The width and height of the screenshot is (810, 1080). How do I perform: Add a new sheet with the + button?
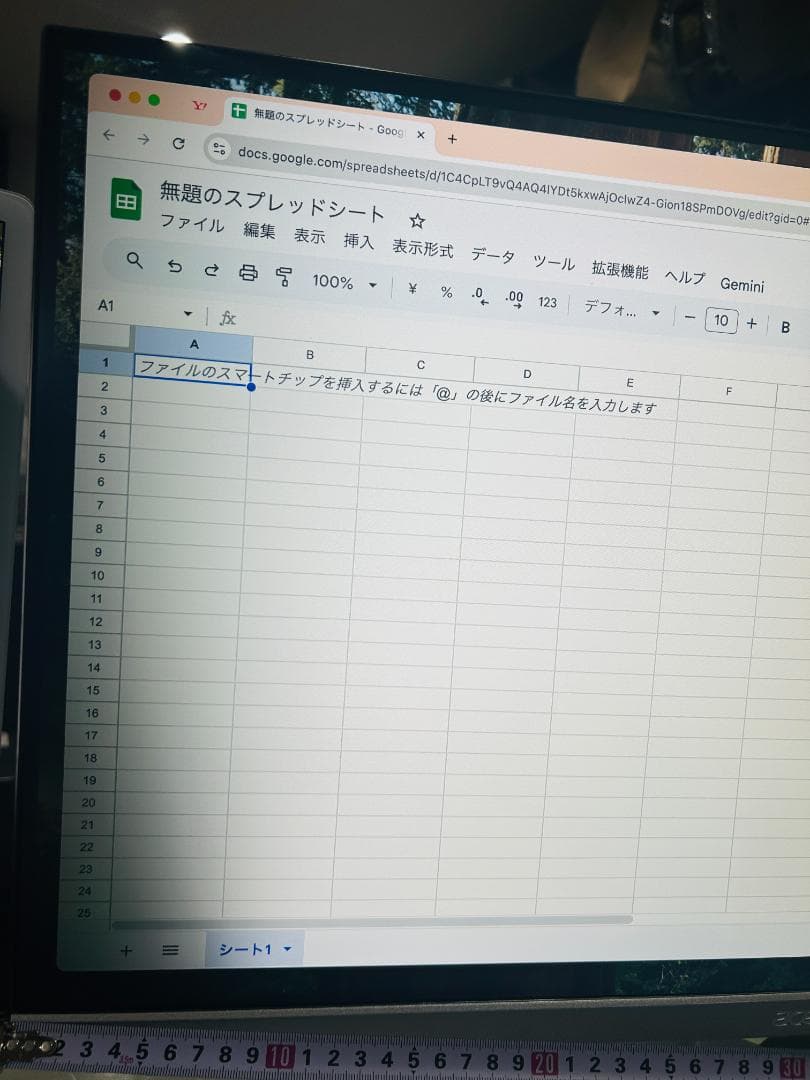(124, 948)
